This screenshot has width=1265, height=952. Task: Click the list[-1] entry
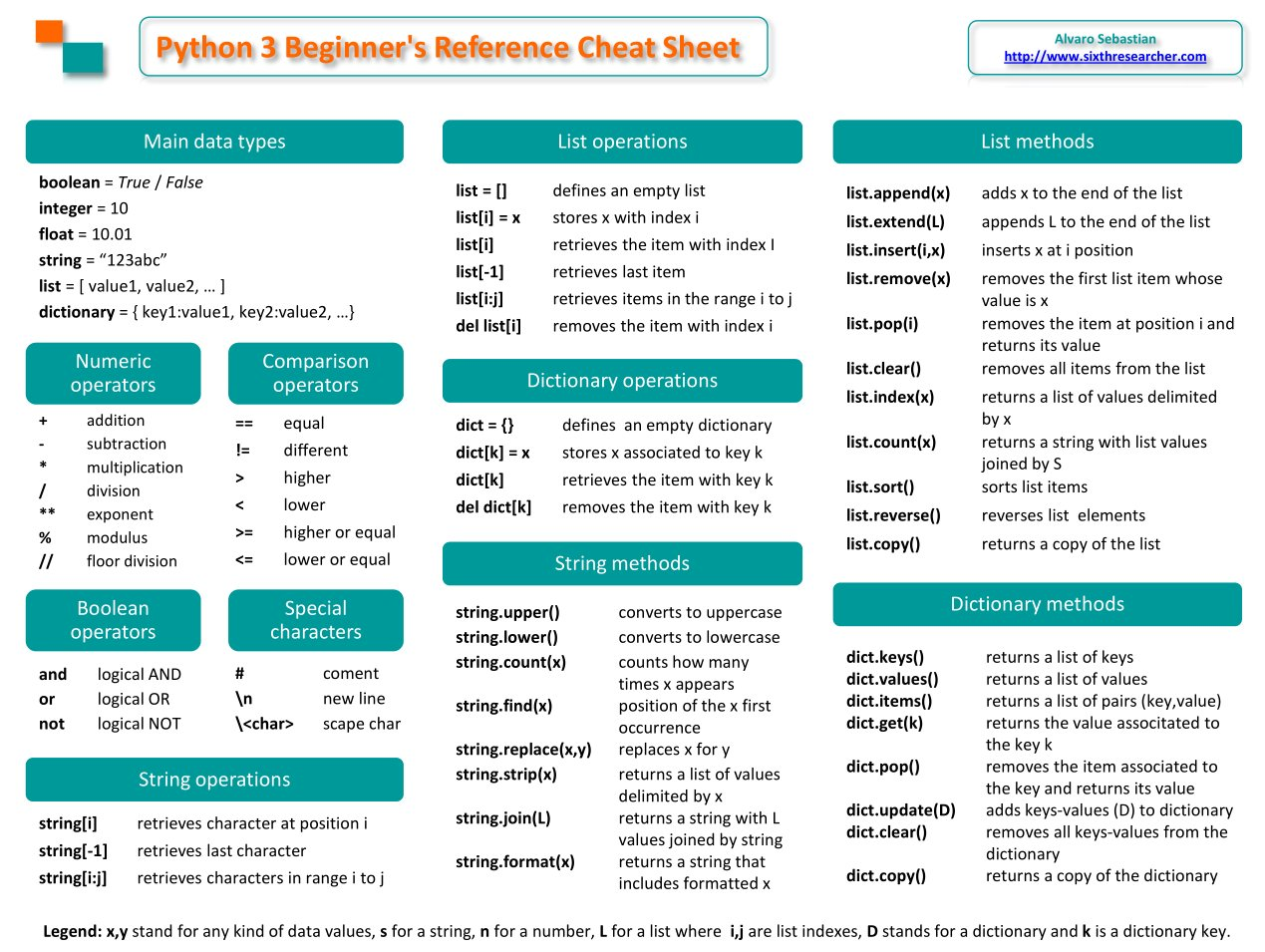[x=479, y=272]
